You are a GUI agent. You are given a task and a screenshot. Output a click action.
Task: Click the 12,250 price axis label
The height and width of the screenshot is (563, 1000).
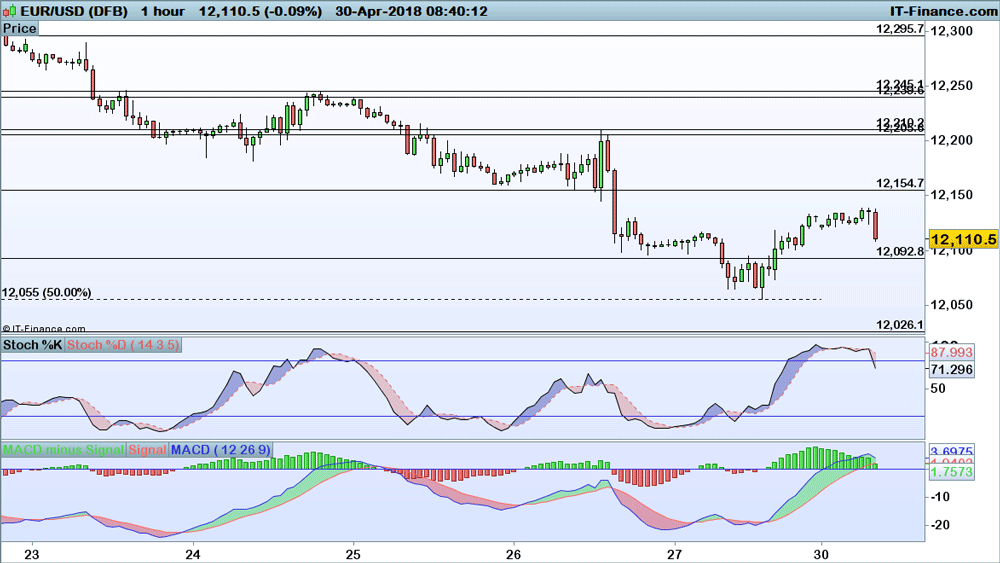952,85
